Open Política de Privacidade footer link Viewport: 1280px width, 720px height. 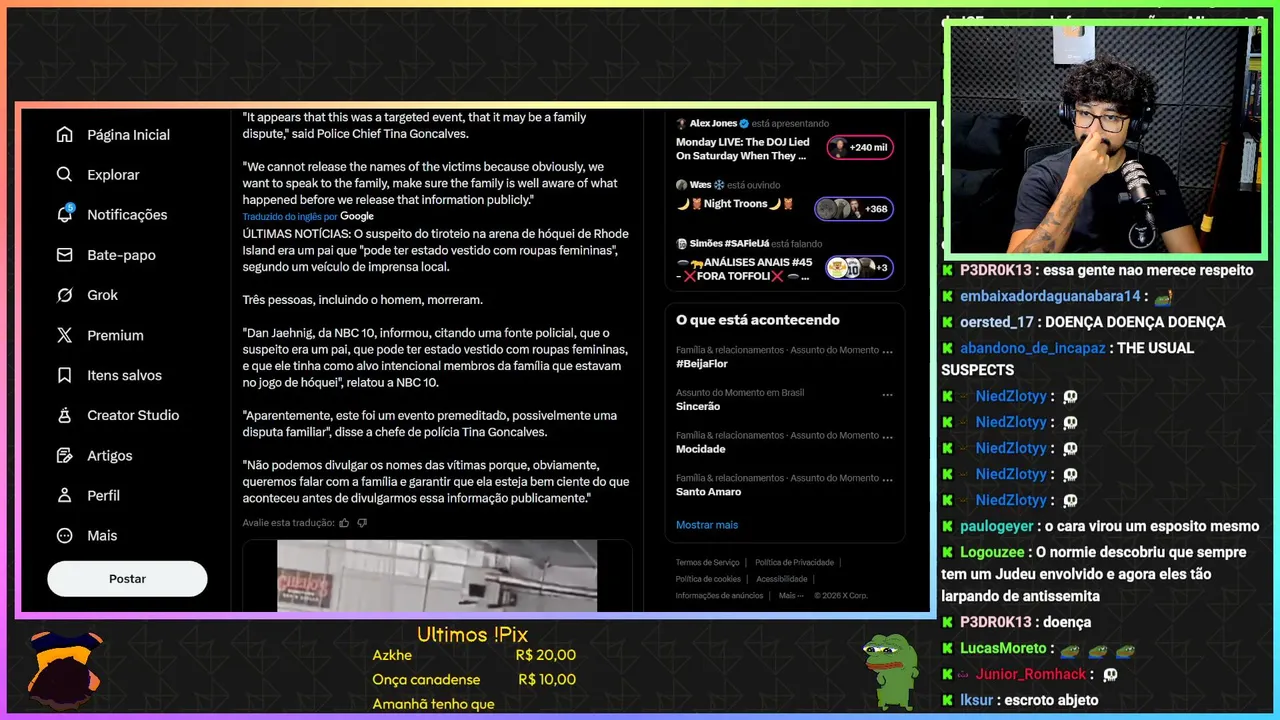click(794, 563)
